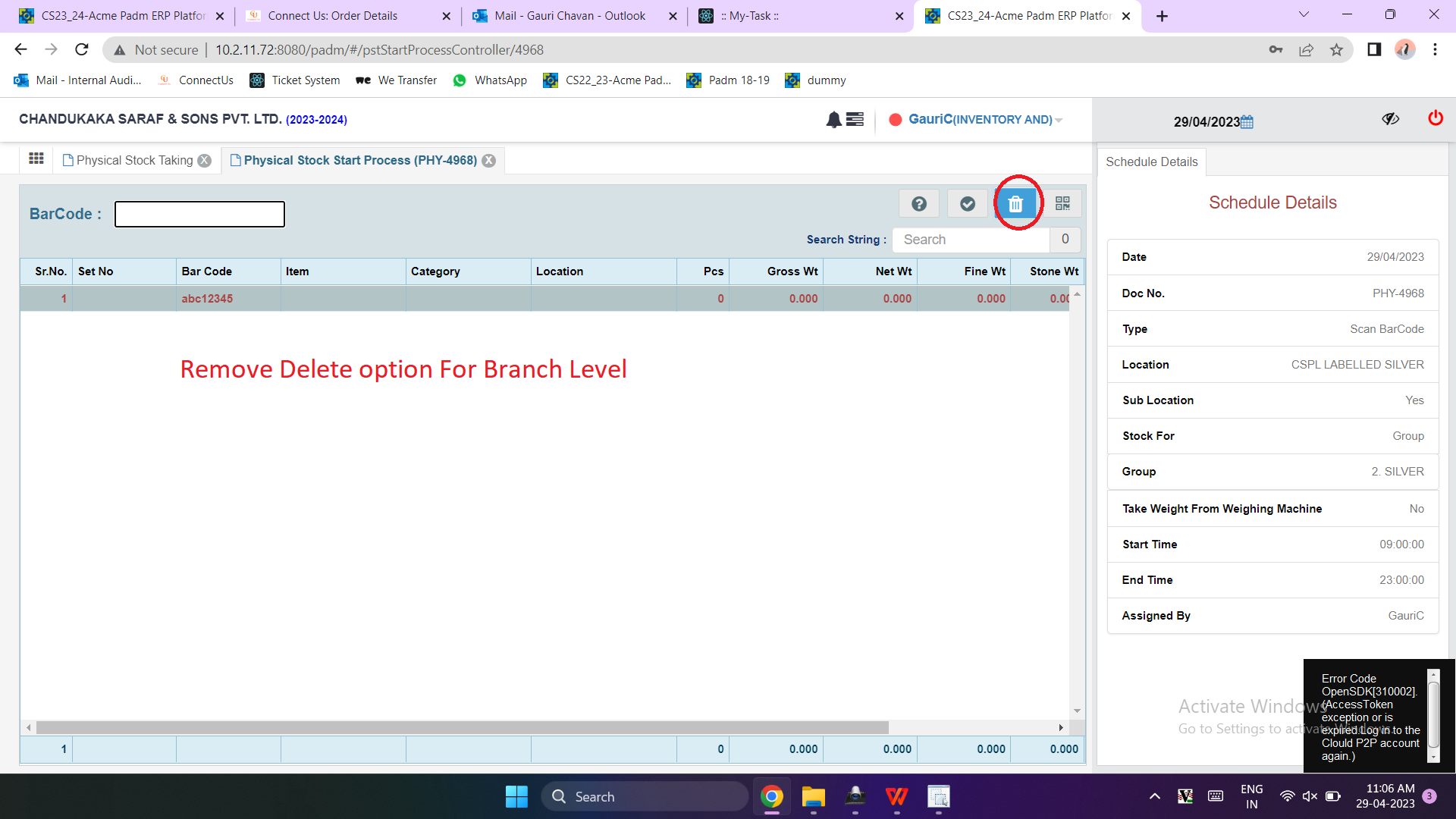Open WPS Office from taskbar
Image resolution: width=1456 pixels, height=819 pixels.
(897, 797)
